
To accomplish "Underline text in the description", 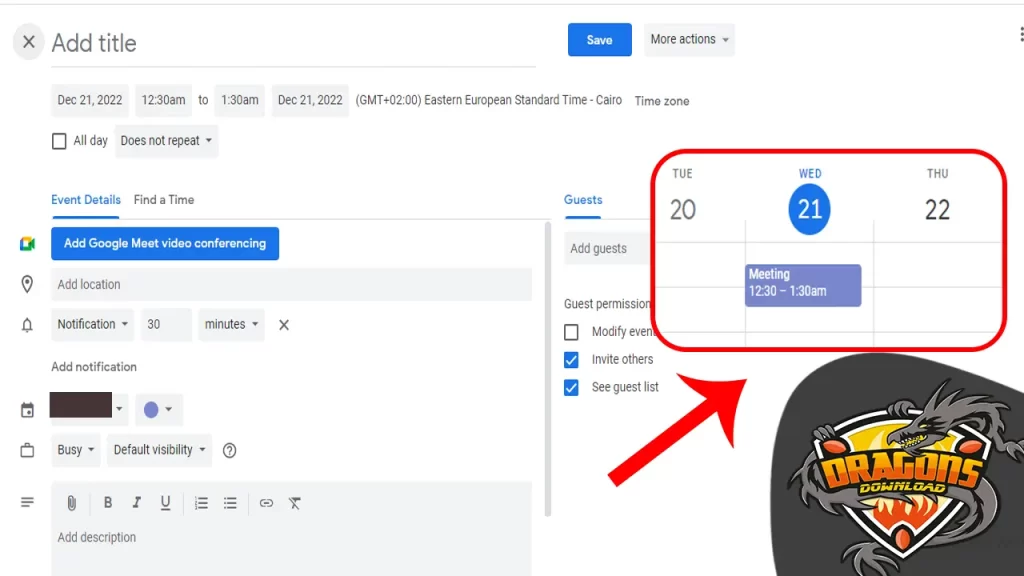I will [165, 503].
